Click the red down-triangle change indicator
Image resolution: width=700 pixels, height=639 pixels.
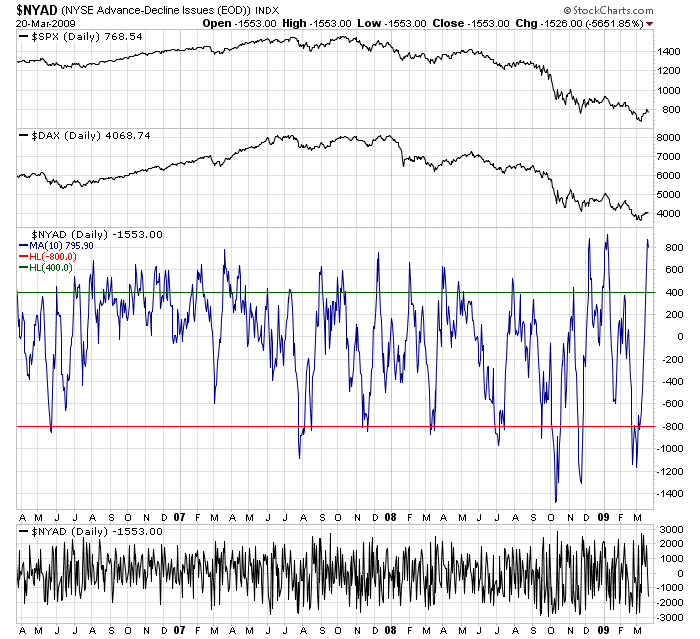coord(650,24)
